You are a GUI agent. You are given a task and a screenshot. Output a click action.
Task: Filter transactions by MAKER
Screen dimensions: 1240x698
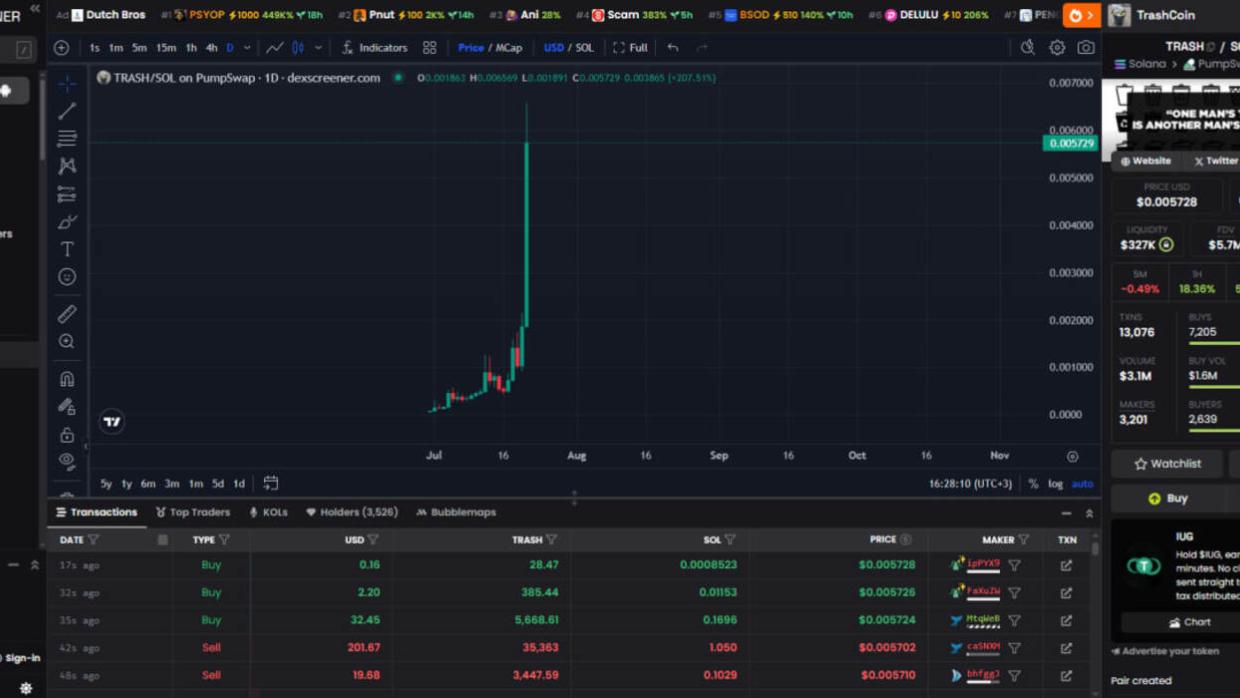[1023, 540]
